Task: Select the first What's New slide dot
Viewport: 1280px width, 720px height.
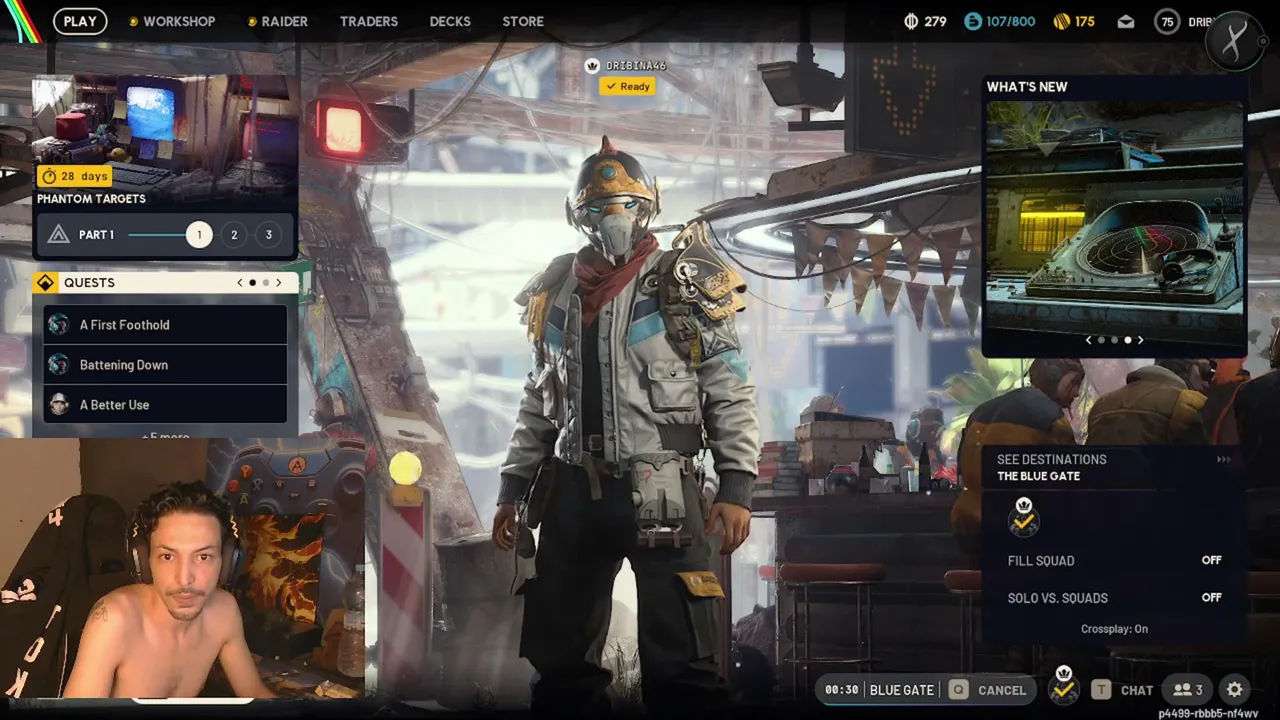Action: point(1102,340)
